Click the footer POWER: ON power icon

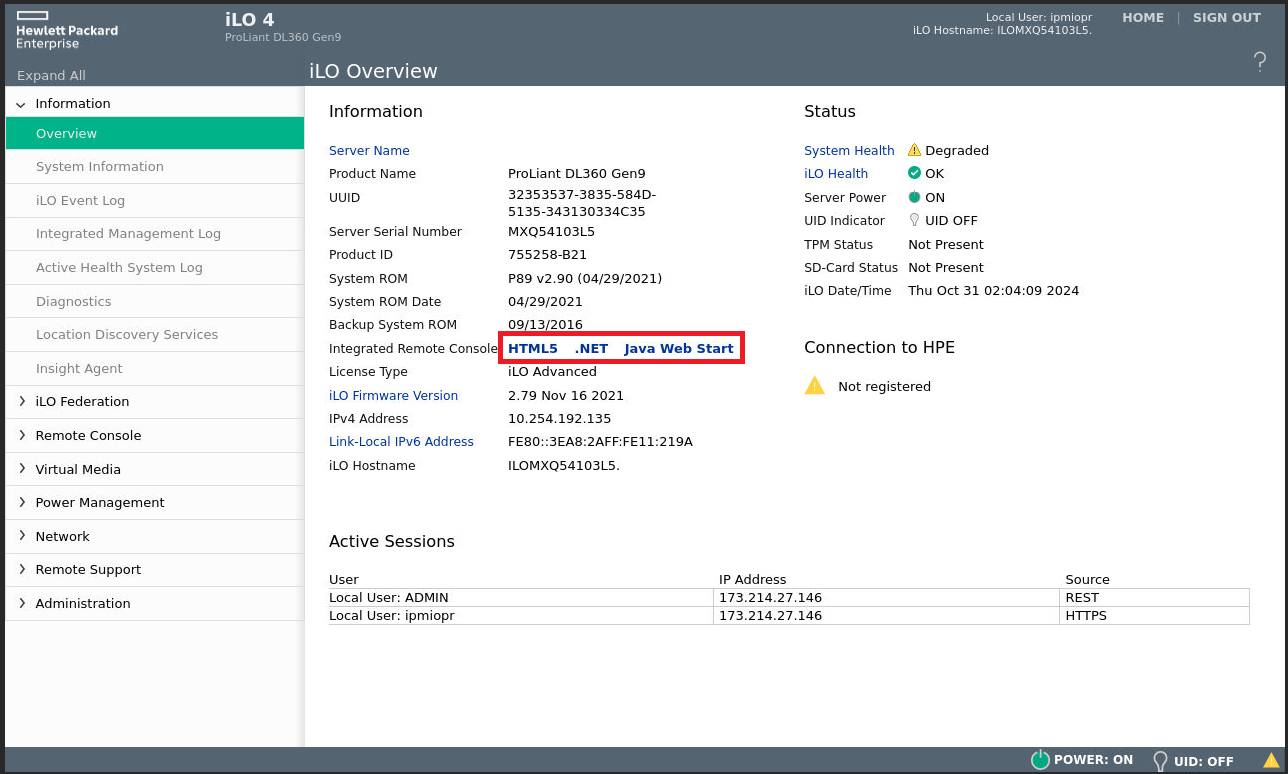[x=1040, y=760]
